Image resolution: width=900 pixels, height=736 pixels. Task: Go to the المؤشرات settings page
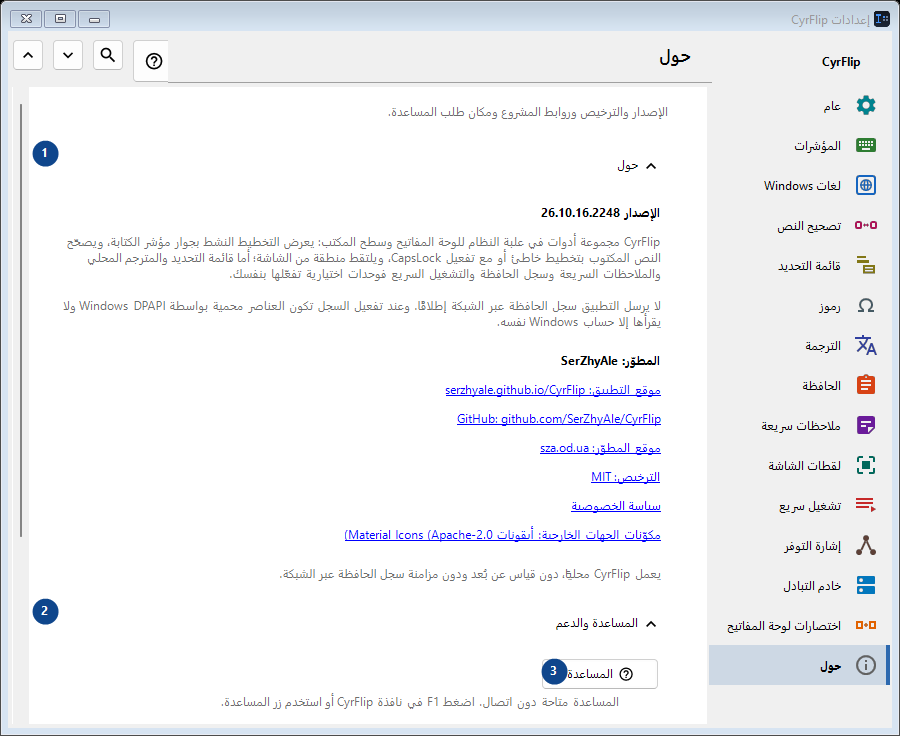tap(817, 146)
